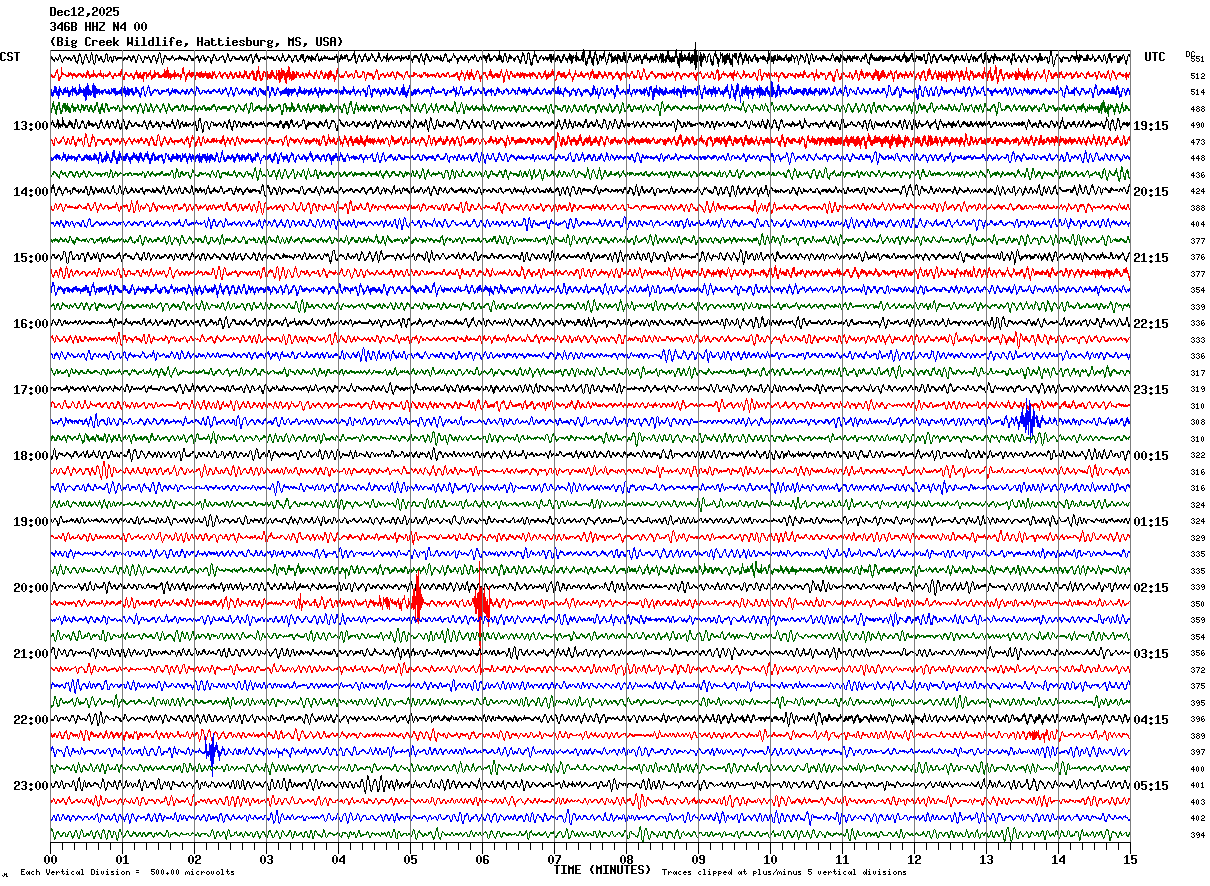Image resolution: width=1210 pixels, height=886 pixels.
Task: Click the 04:15 UTC time label
Action: click(1150, 720)
